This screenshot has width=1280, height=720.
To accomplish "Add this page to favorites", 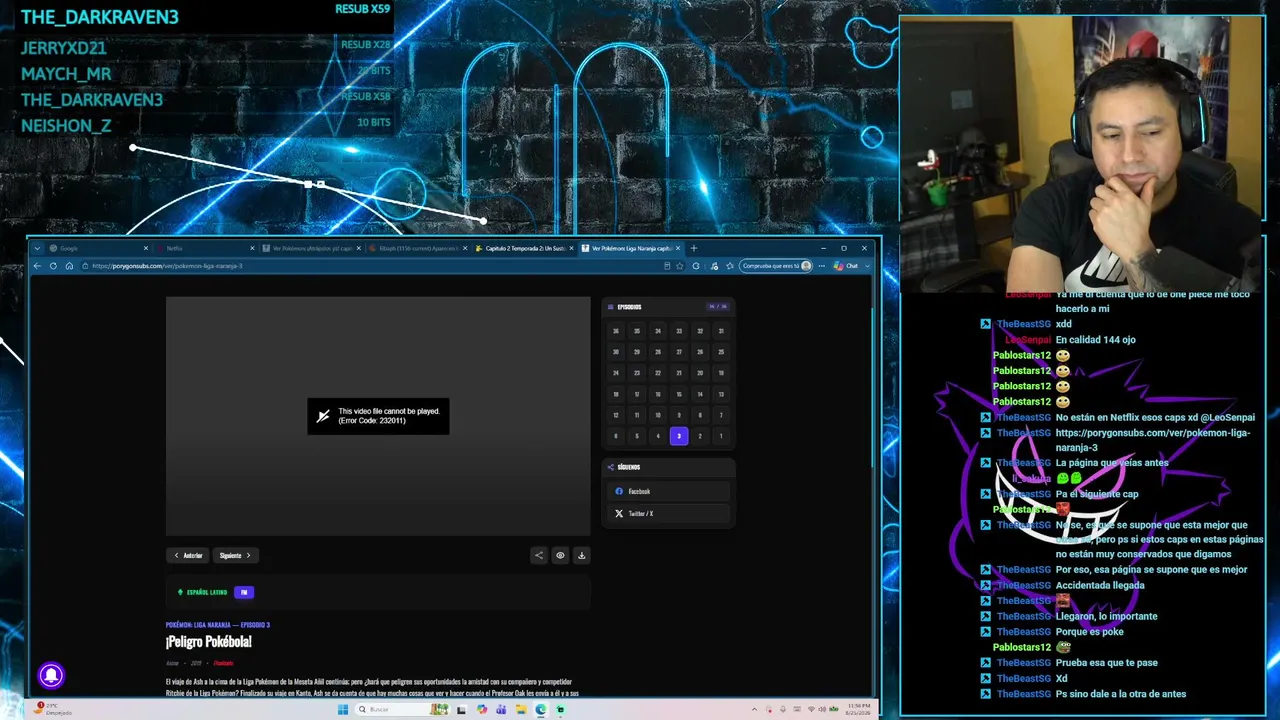I will (680, 266).
